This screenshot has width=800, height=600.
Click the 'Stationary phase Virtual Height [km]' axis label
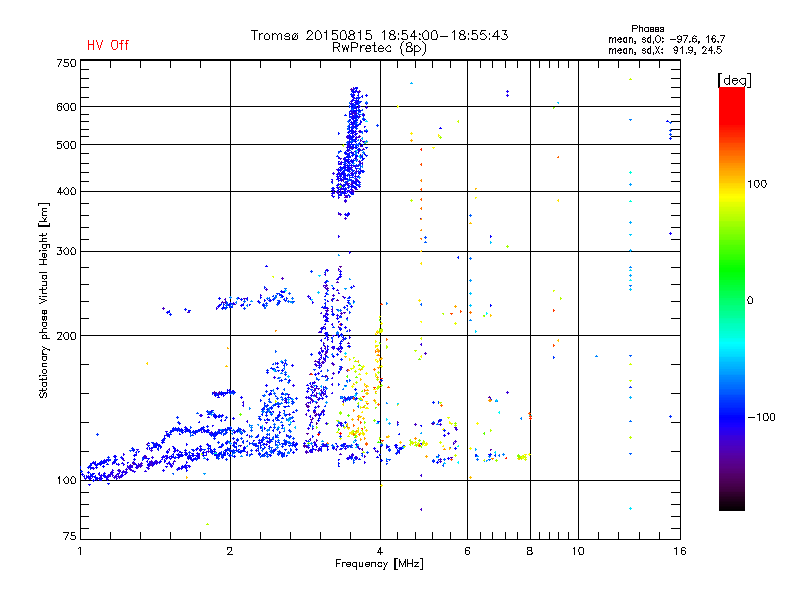44,301
